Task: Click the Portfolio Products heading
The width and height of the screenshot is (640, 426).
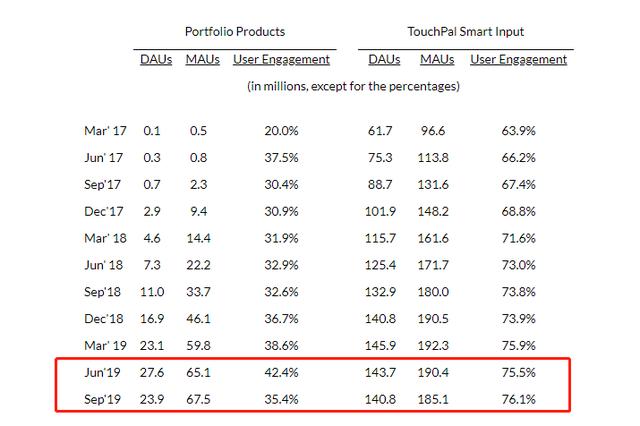Action: (235, 32)
